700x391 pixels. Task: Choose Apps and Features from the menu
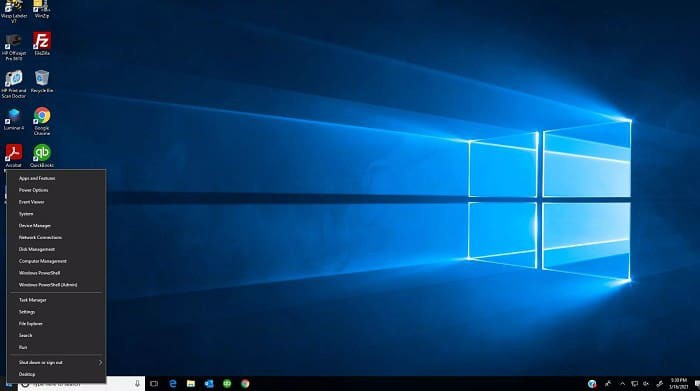(x=56, y=178)
